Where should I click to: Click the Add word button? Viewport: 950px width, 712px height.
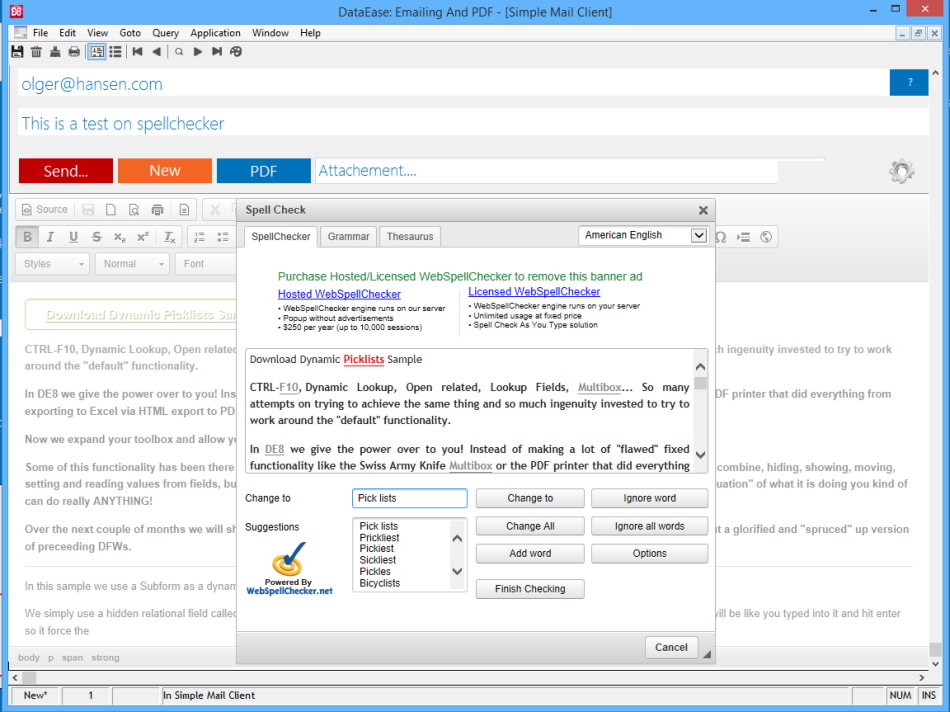530,553
